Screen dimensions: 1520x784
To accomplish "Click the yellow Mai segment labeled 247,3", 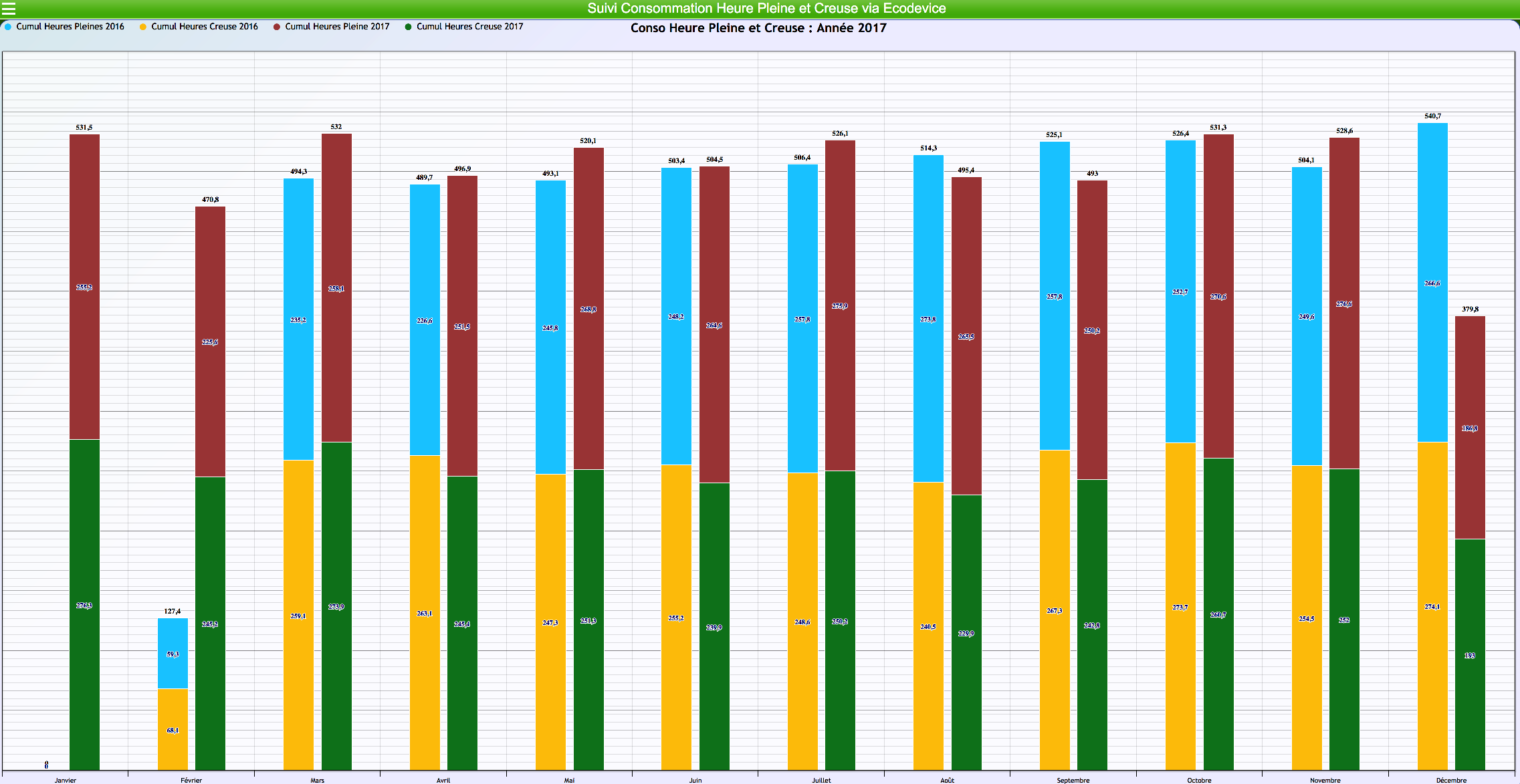I will [550, 622].
